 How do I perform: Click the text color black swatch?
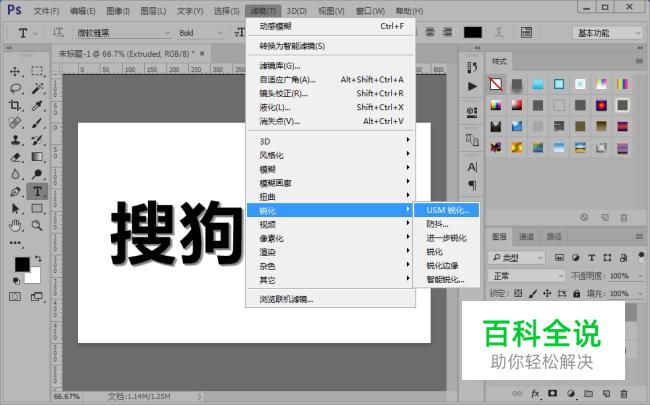point(473,32)
